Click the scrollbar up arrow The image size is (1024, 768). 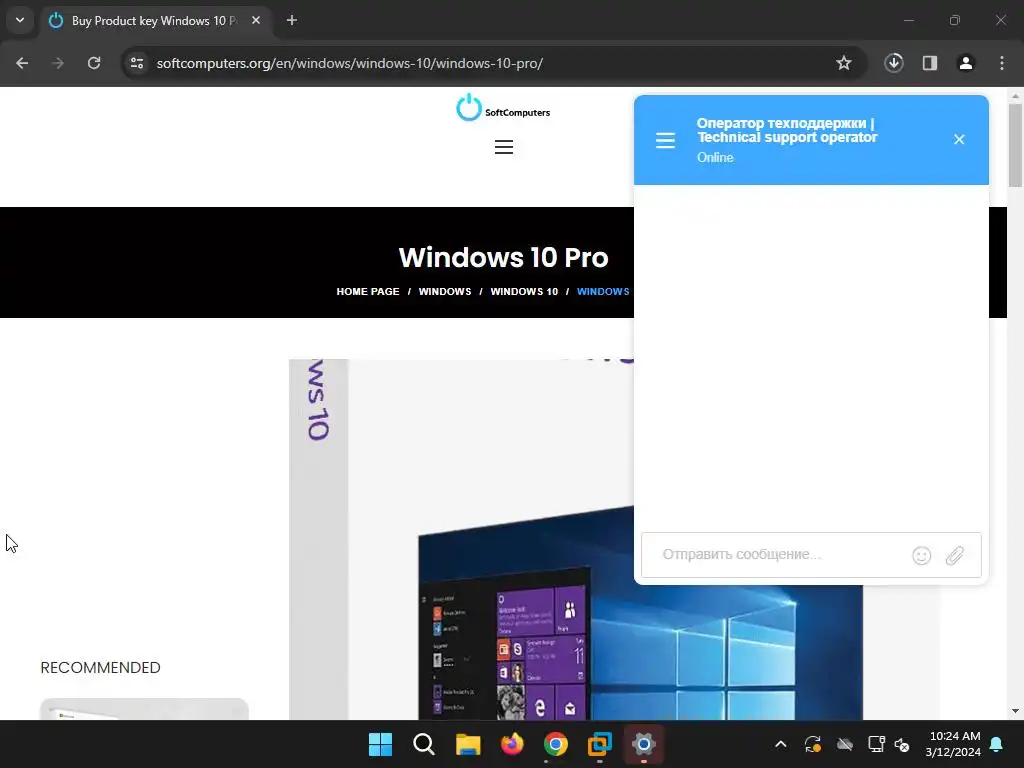(x=1015, y=95)
